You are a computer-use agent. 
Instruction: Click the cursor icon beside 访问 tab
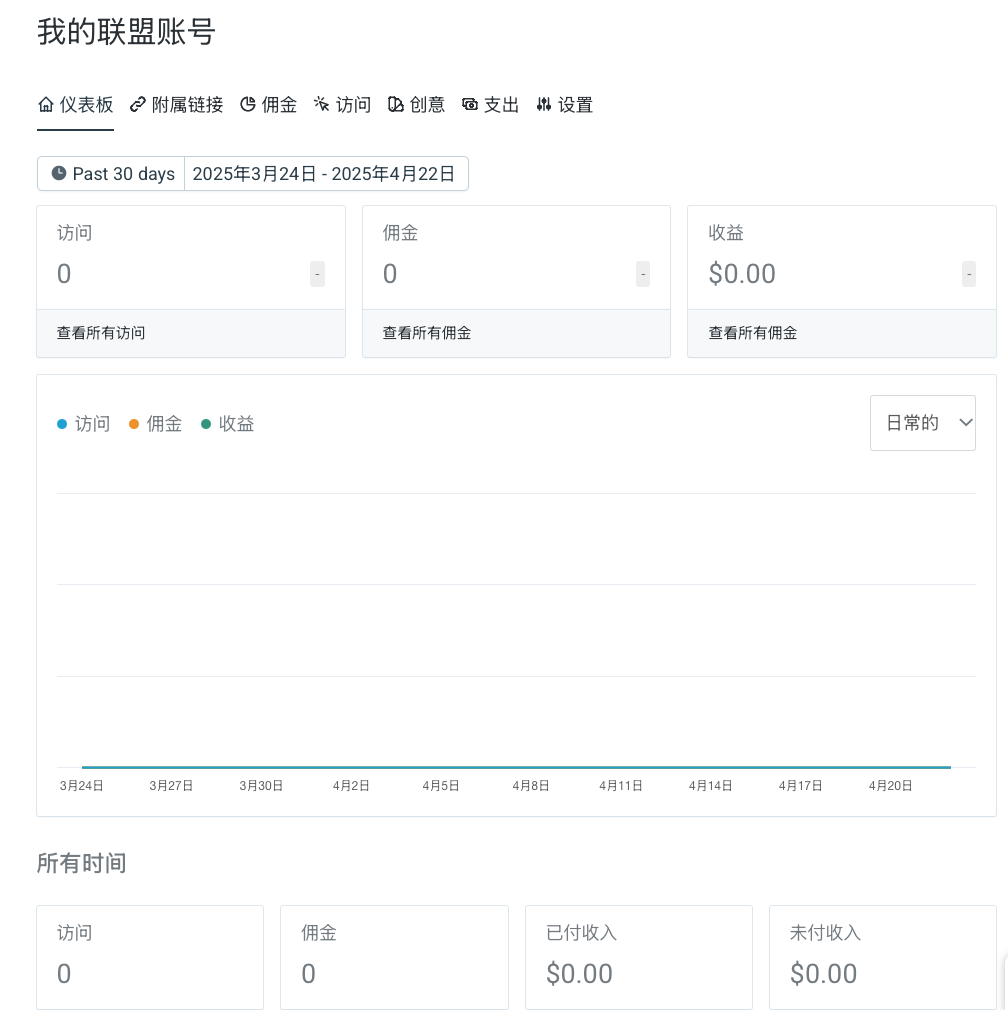[321, 104]
